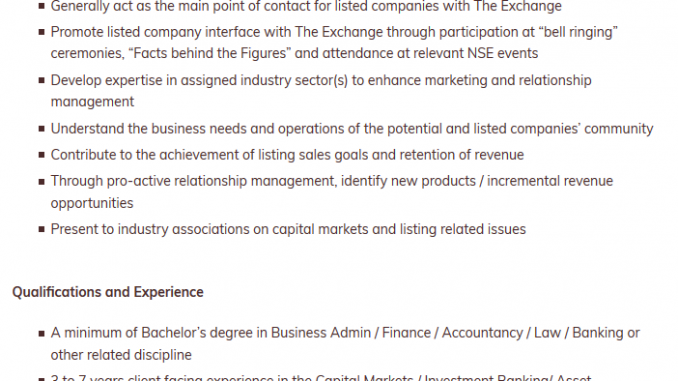Click the word 'management' below Develop expertise
Image resolution: width=678 pixels, height=381 pixels.
click(92, 102)
